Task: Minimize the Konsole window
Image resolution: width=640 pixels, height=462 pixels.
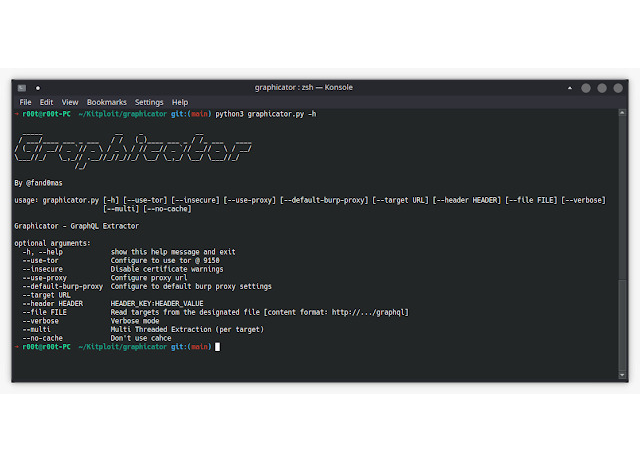Action: click(586, 88)
